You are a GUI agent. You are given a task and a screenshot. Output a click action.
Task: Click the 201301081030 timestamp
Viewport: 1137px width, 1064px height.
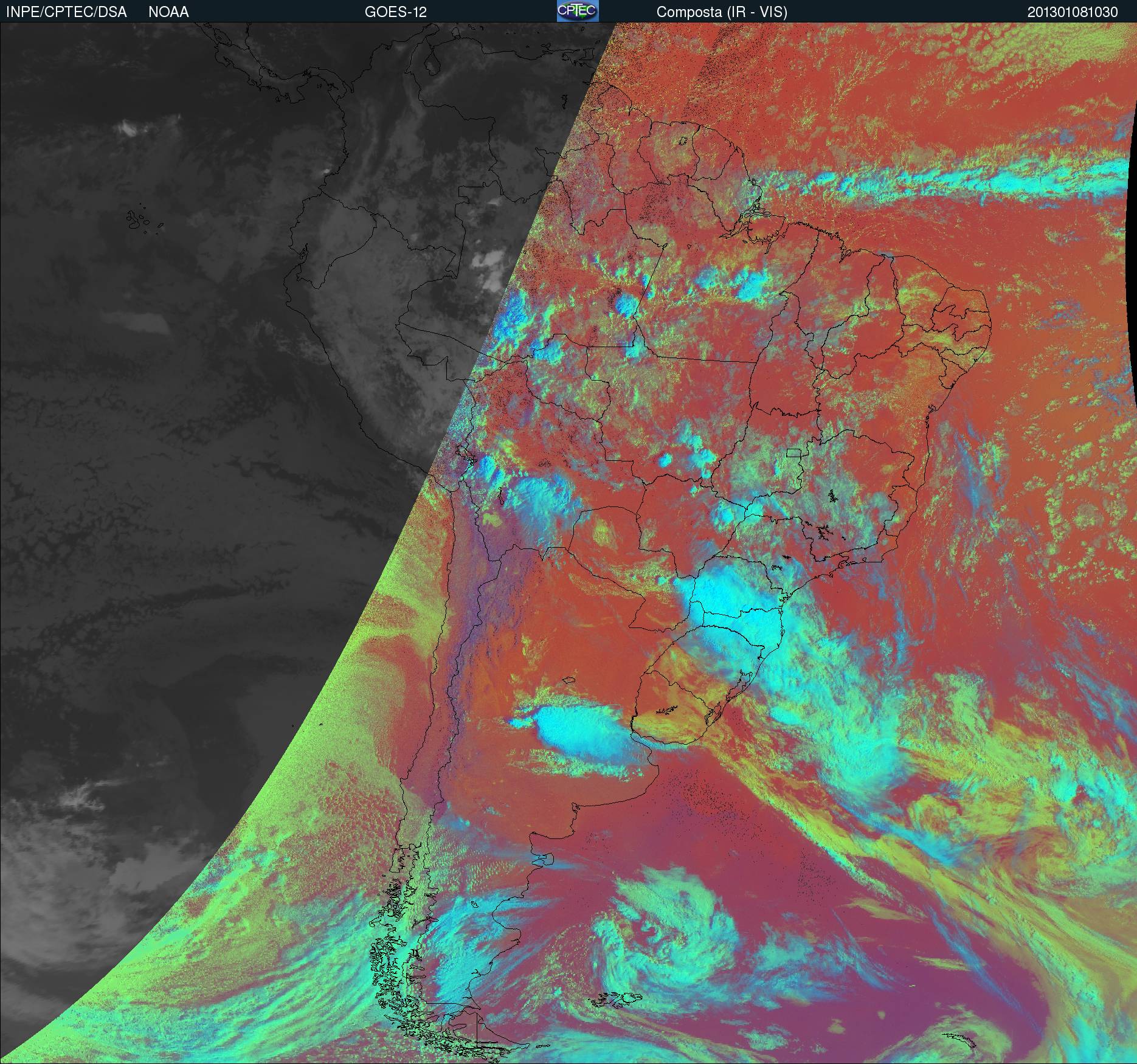coord(1073,12)
